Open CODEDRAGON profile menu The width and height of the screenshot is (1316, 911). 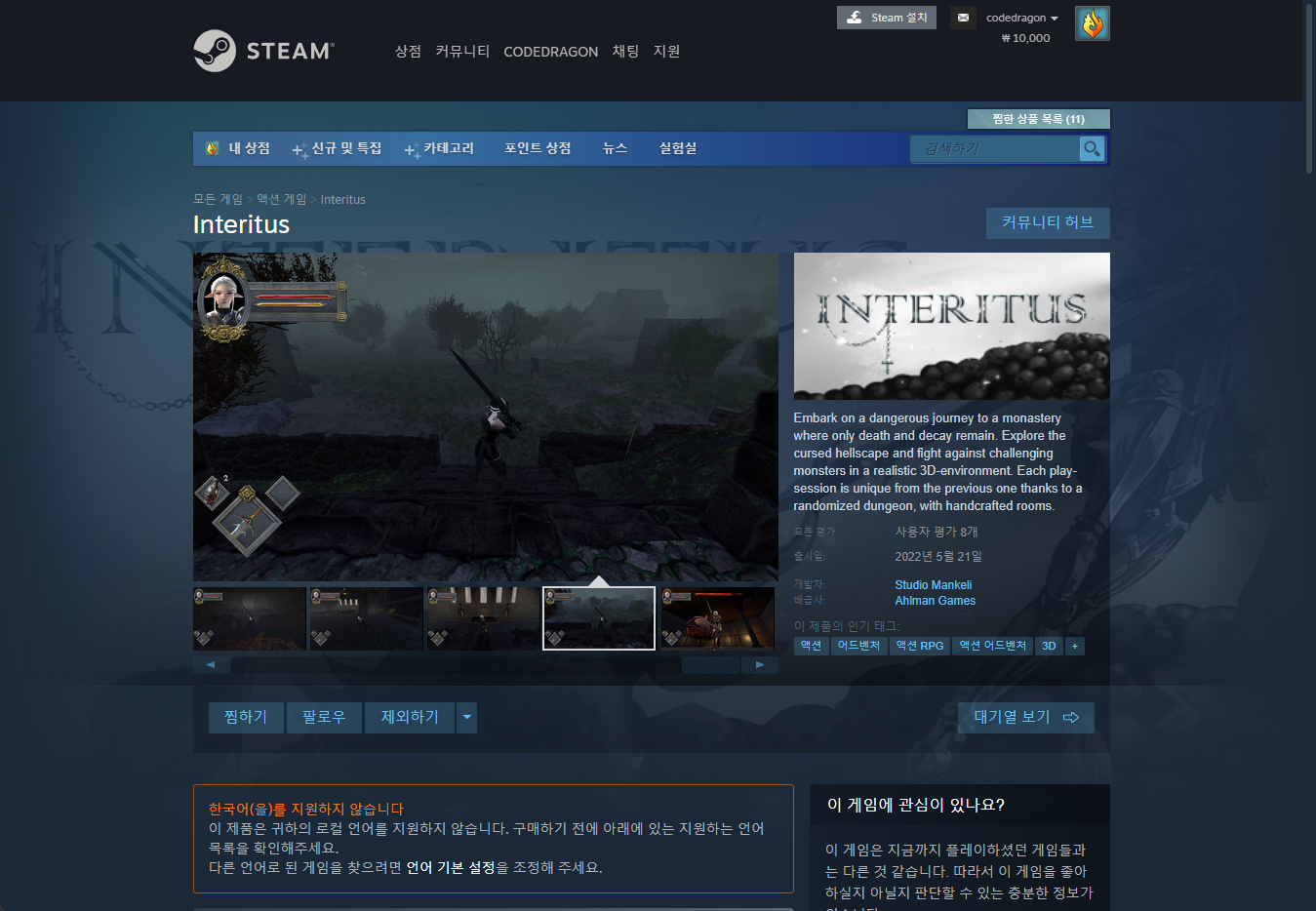click(x=550, y=51)
